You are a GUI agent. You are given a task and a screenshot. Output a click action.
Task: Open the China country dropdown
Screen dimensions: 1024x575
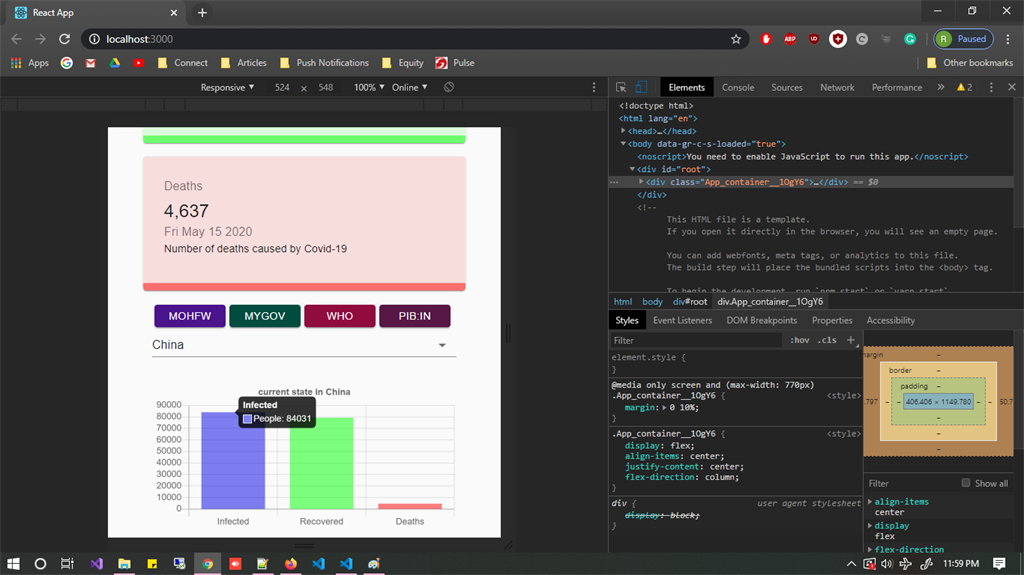[304, 345]
